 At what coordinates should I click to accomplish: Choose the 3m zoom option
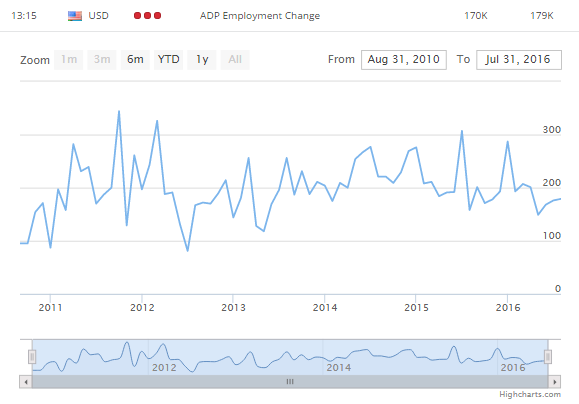pyautogui.click(x=102, y=59)
